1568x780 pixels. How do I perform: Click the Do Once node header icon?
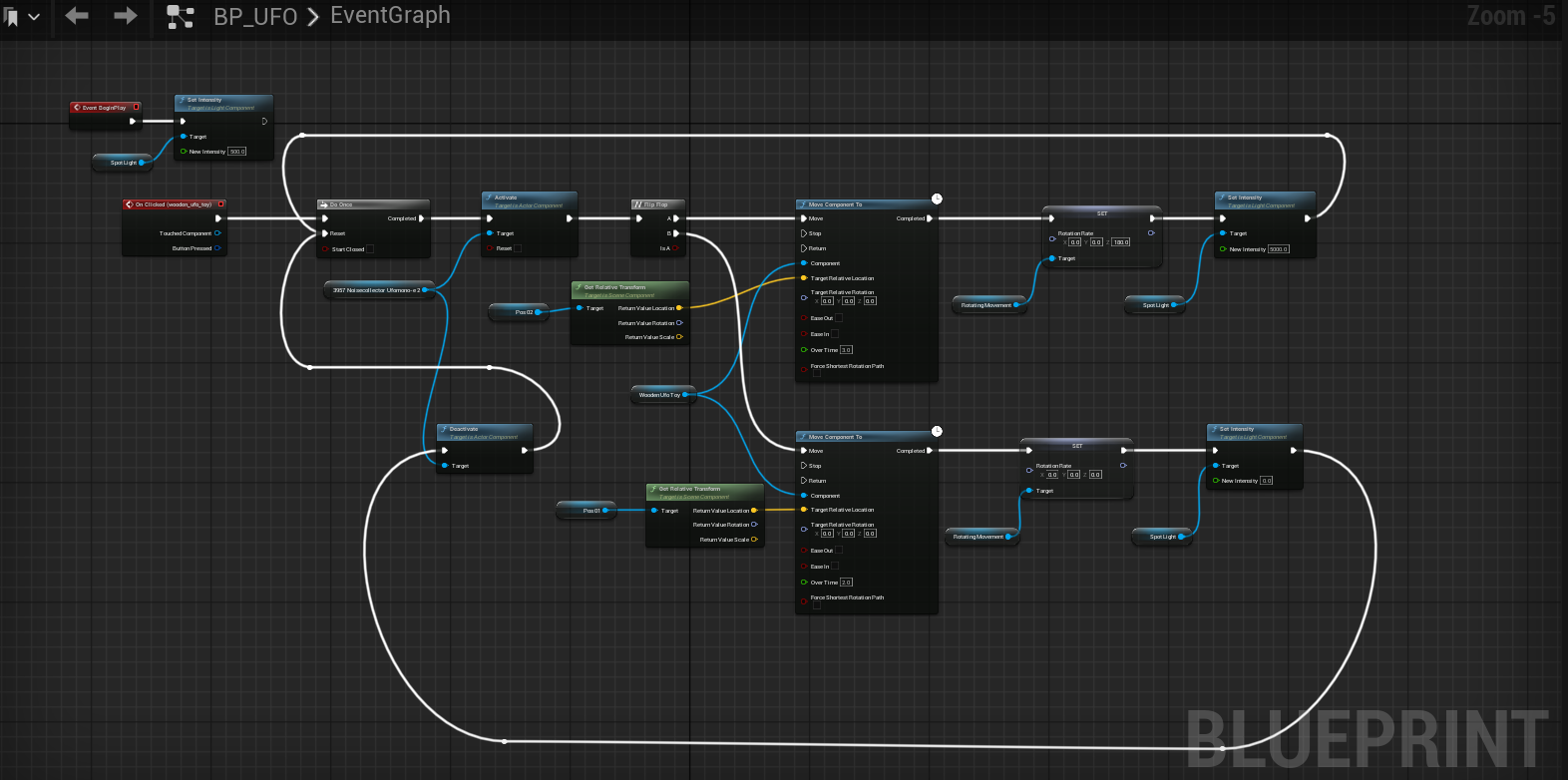pyautogui.click(x=323, y=204)
